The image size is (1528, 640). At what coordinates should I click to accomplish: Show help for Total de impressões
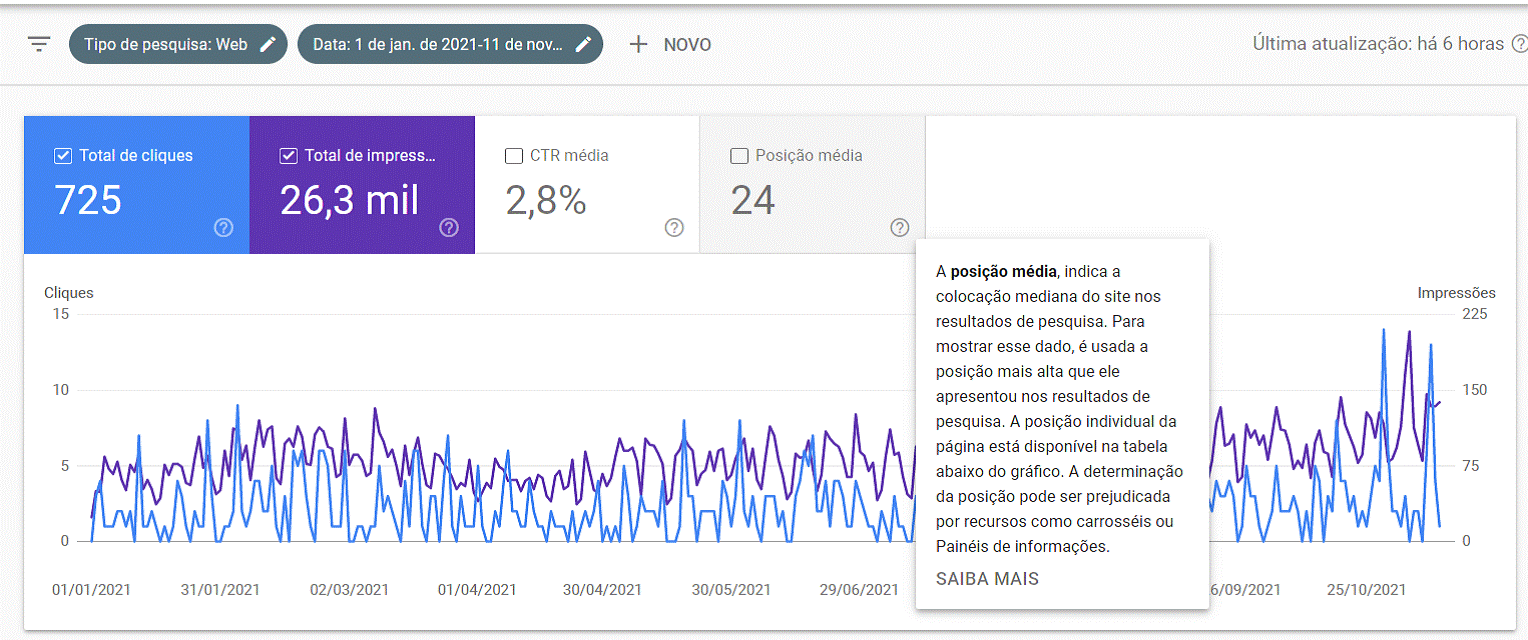coord(449,228)
